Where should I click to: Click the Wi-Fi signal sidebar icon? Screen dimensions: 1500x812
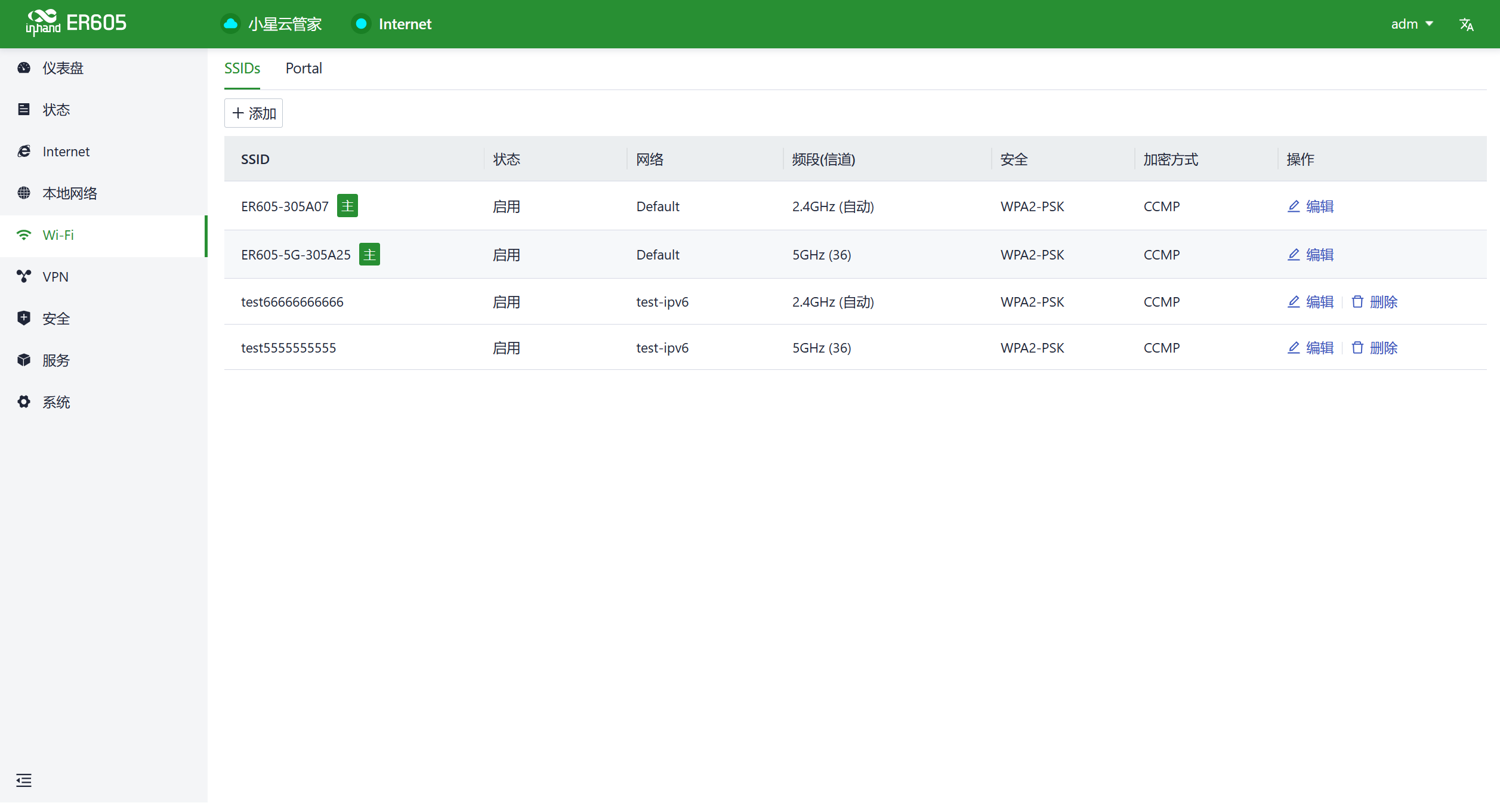coord(24,235)
